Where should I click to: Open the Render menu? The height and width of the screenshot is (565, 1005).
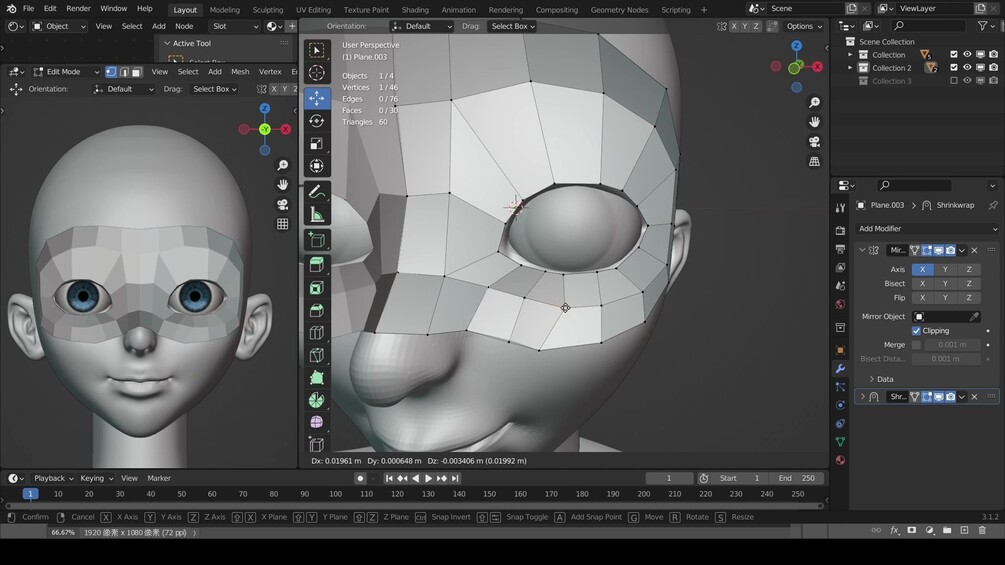click(x=78, y=9)
